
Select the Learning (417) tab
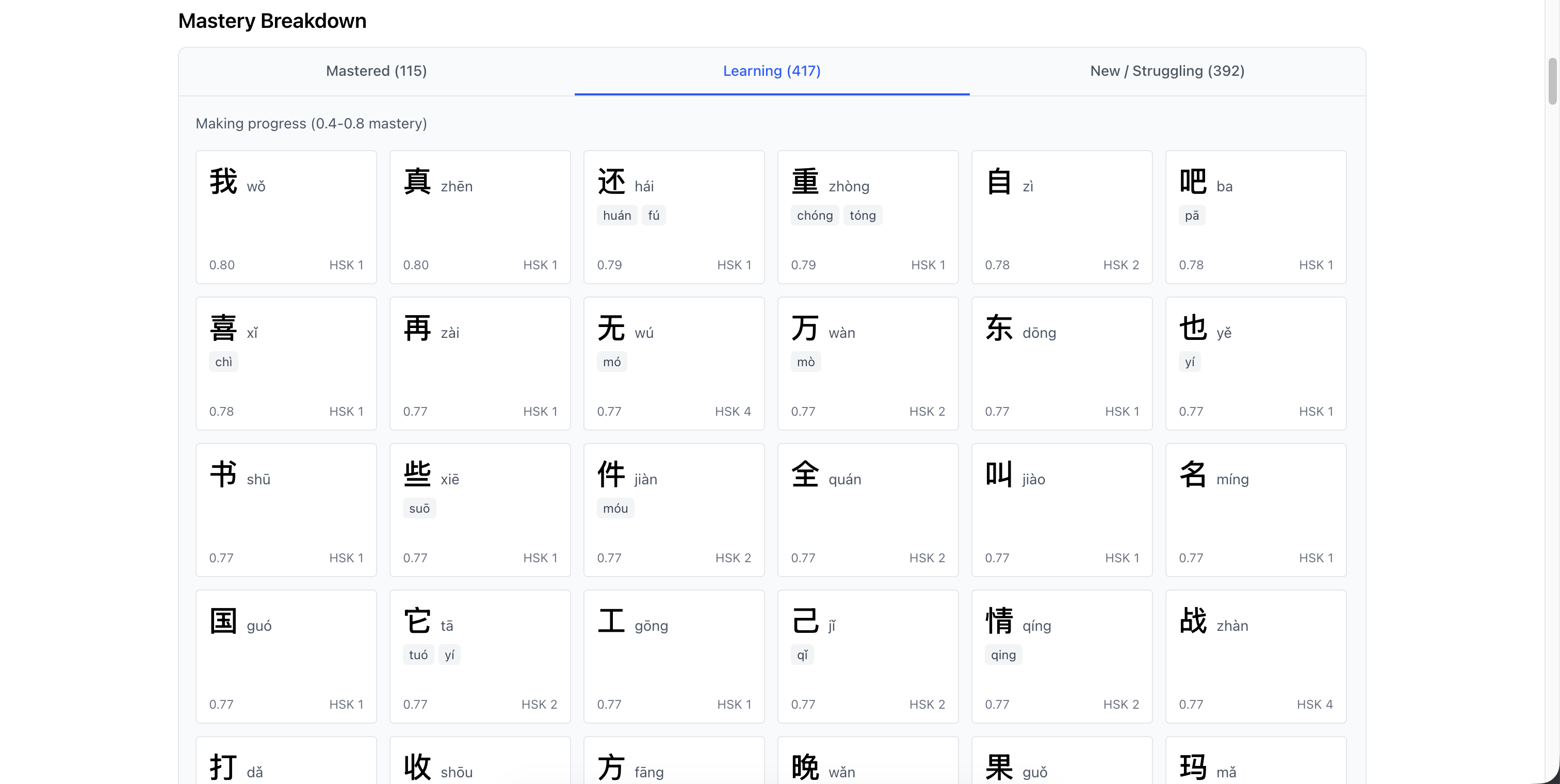[772, 71]
